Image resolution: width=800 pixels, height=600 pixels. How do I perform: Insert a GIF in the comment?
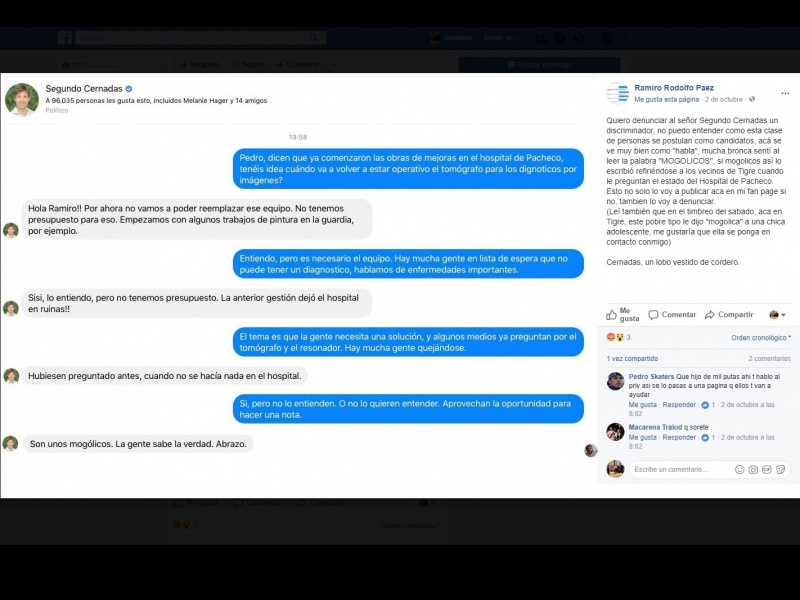767,469
